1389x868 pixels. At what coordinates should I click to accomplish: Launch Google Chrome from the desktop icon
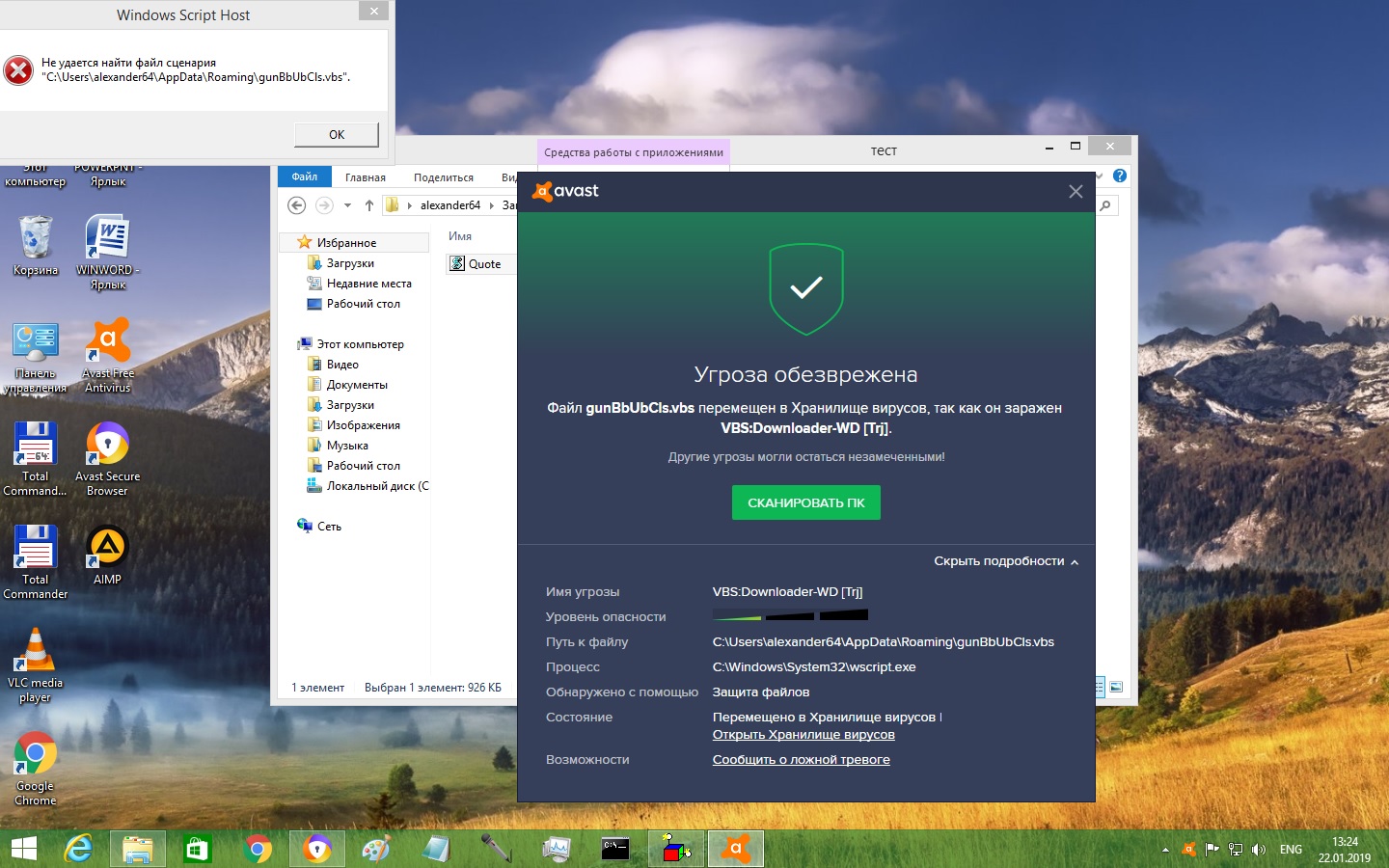[x=36, y=768]
